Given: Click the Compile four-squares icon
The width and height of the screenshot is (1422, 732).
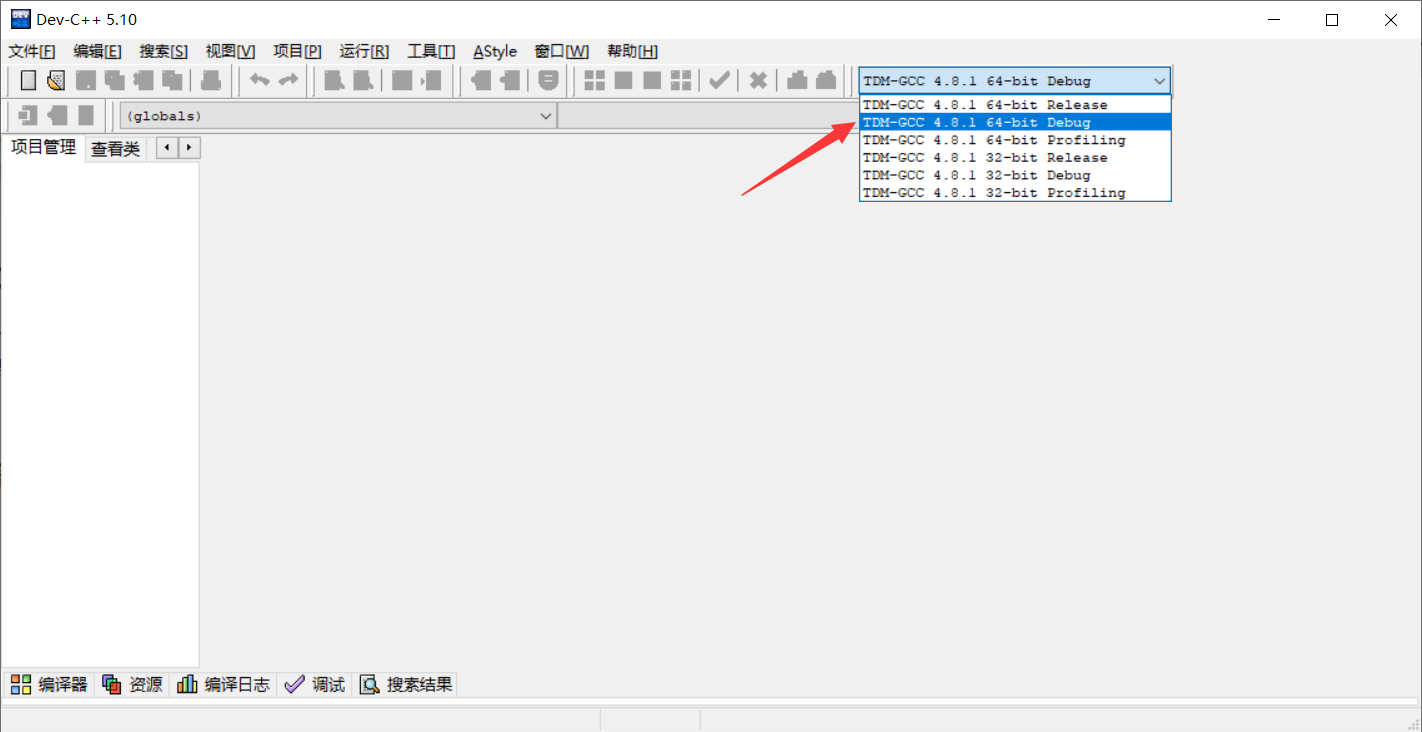Looking at the screenshot, I should click(x=594, y=81).
